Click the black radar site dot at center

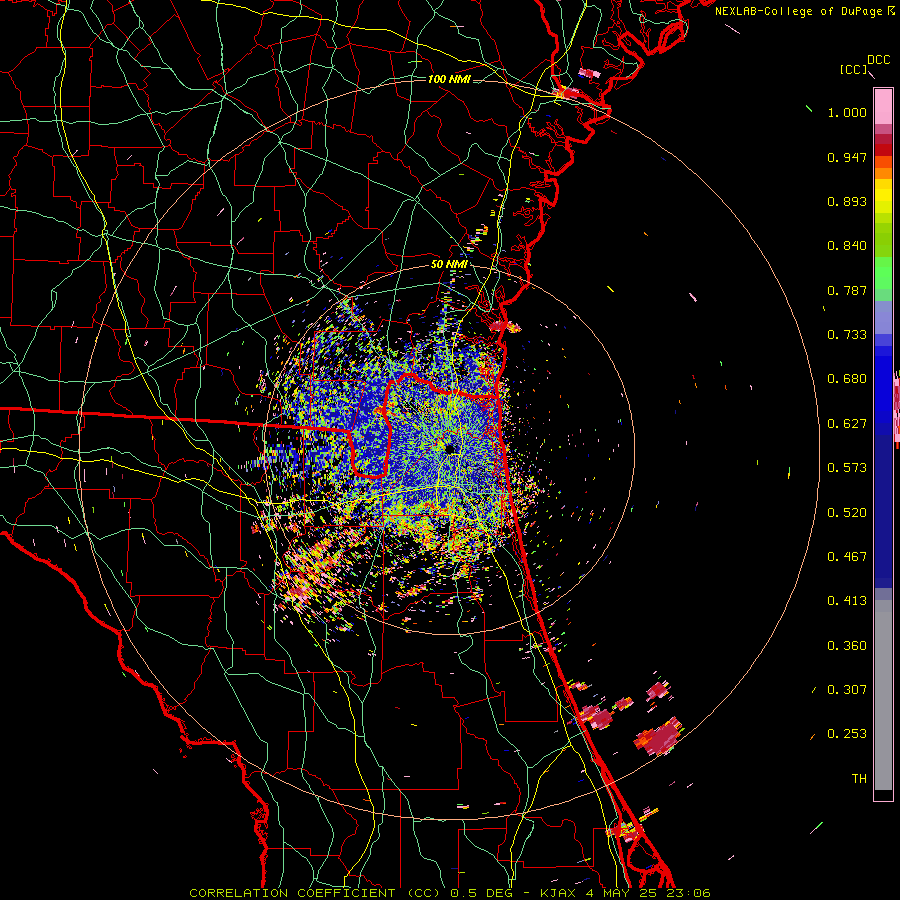[450, 448]
